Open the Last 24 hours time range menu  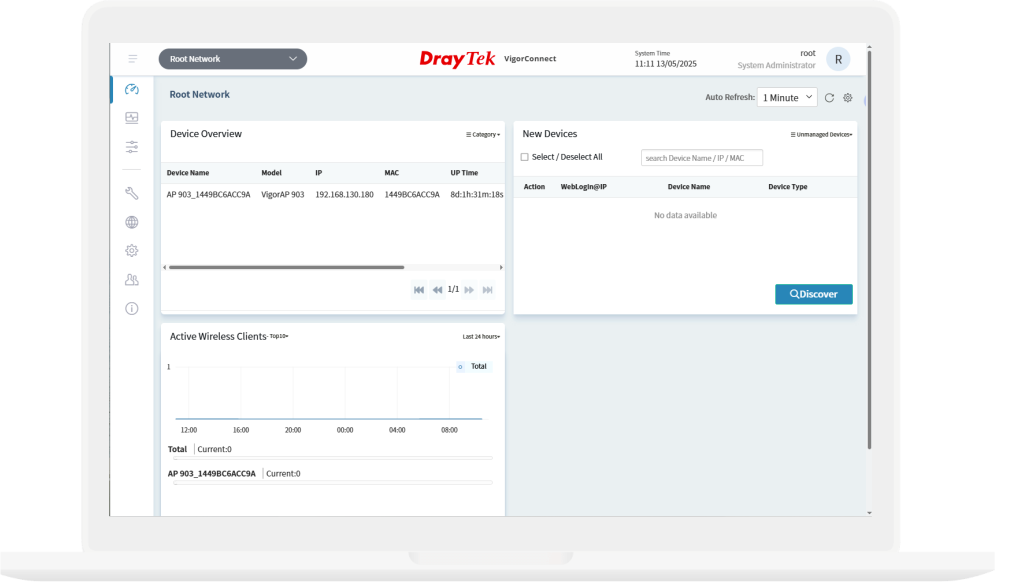(x=481, y=337)
